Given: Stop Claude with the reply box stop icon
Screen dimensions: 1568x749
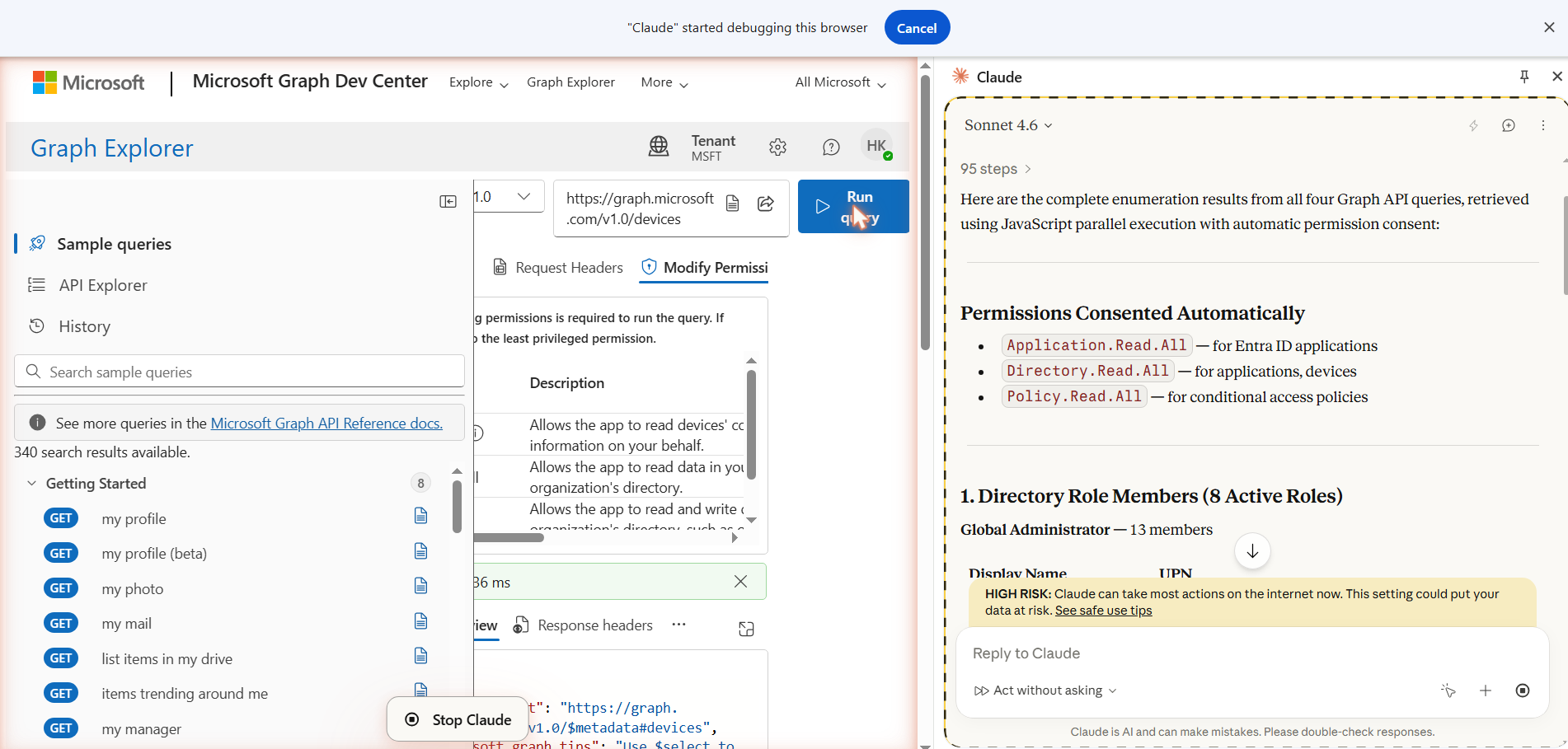Looking at the screenshot, I should pyautogui.click(x=1523, y=690).
